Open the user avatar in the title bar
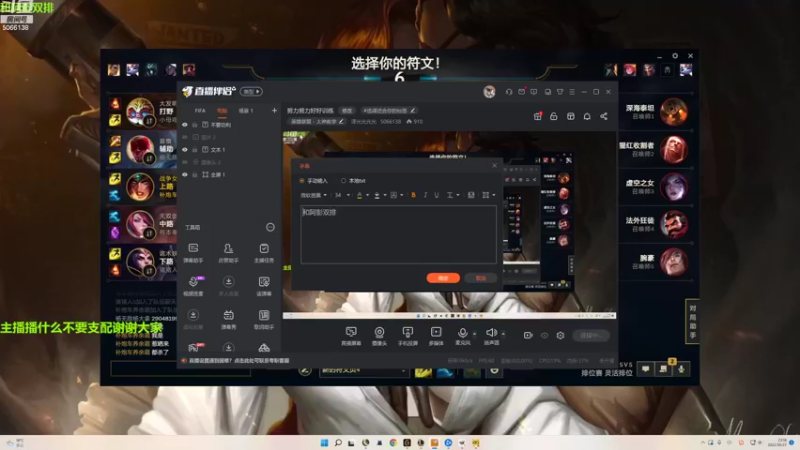Viewport: 800px width, 450px height. pos(489,92)
